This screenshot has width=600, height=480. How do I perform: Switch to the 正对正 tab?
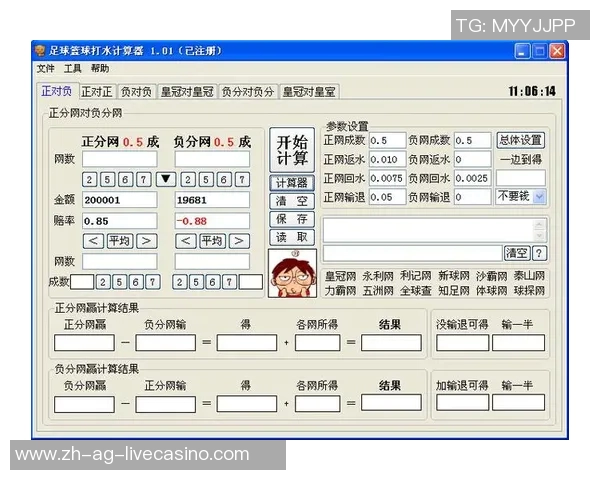pyautogui.click(x=97, y=92)
